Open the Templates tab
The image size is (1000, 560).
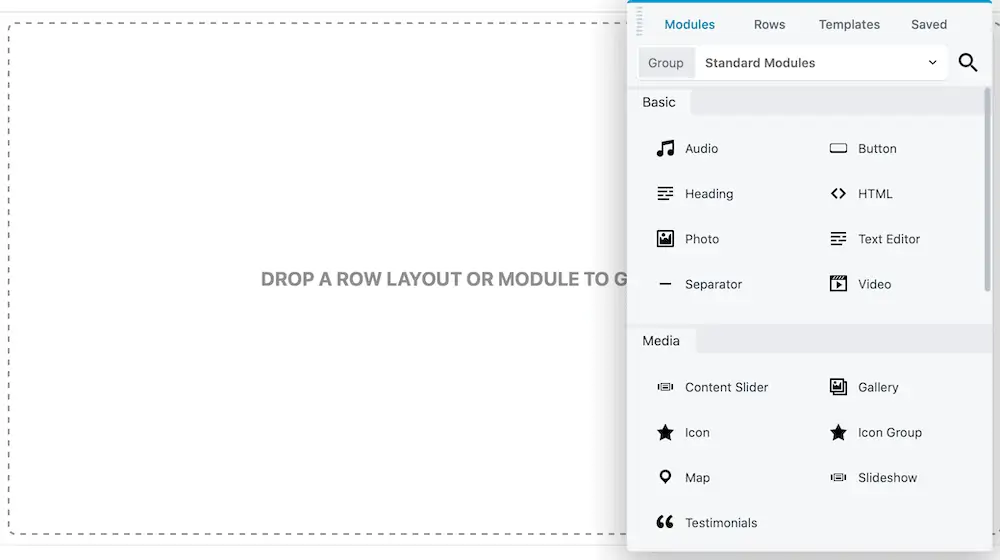(849, 24)
